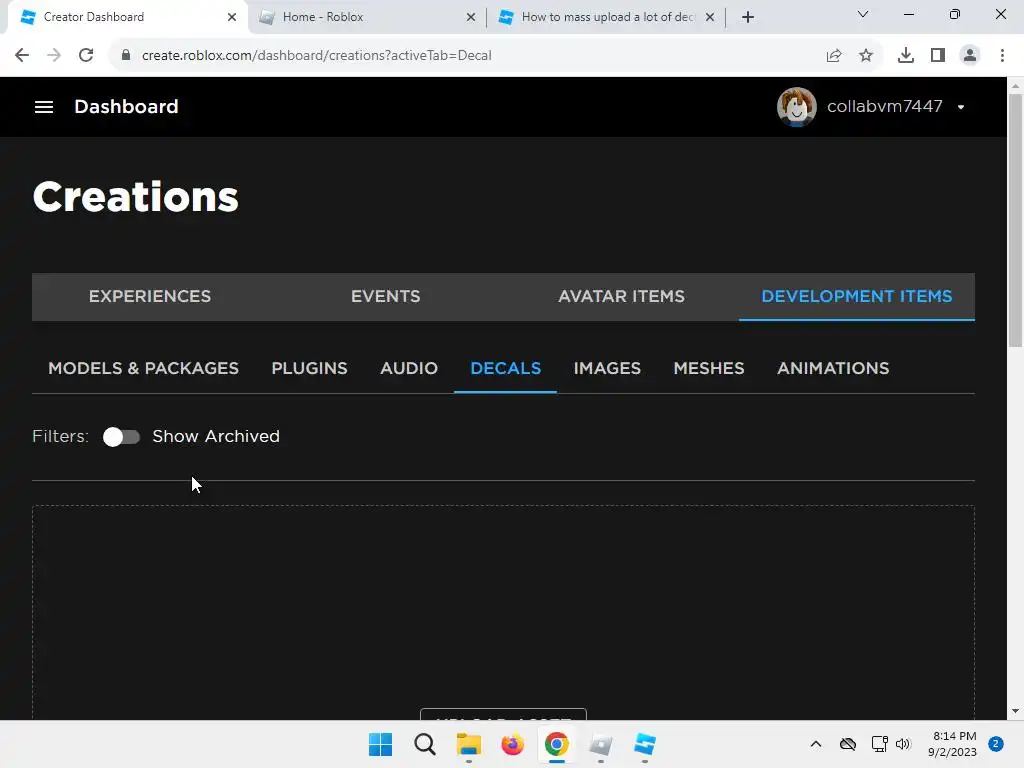
Task: Open the Windows Start menu
Action: pos(380,744)
